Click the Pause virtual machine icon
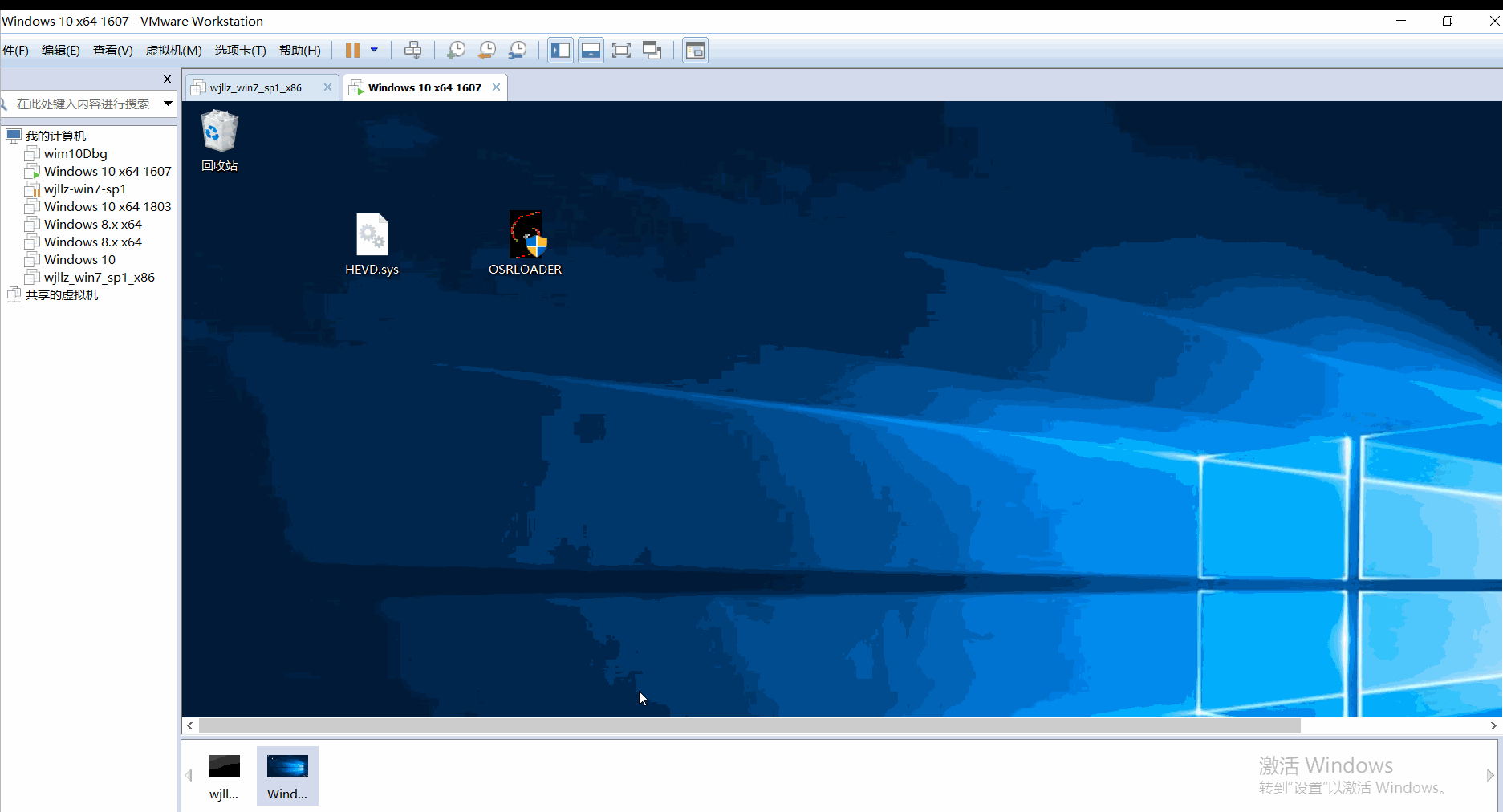 coord(352,51)
